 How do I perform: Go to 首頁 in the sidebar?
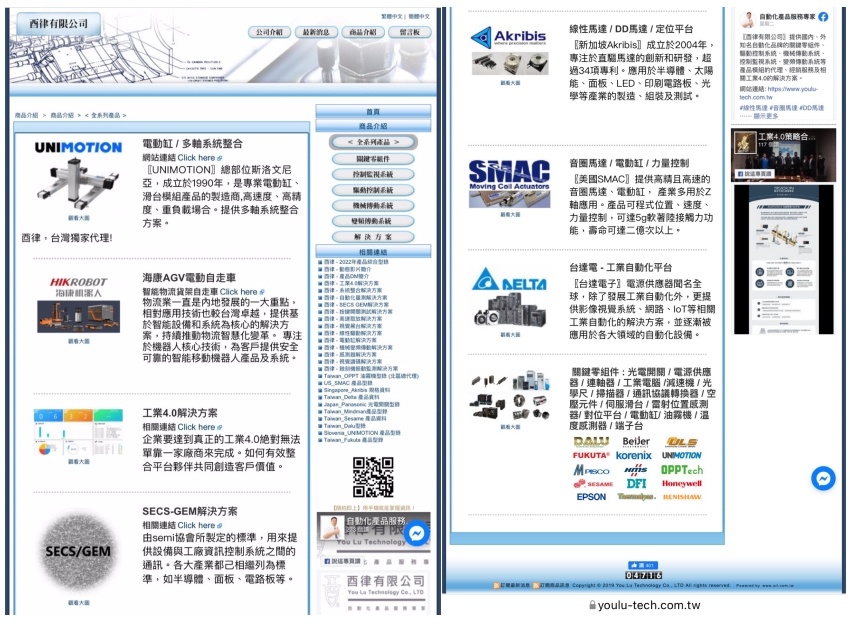[373, 112]
